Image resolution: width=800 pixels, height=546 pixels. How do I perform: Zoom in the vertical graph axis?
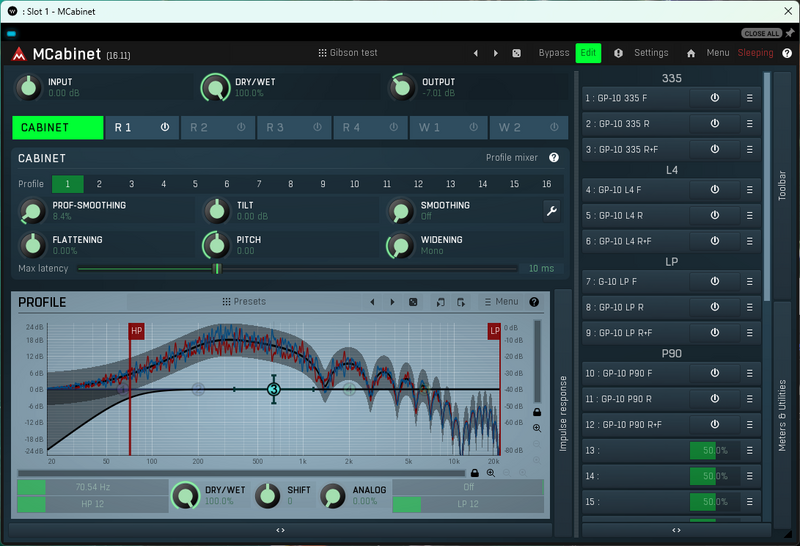[537, 429]
